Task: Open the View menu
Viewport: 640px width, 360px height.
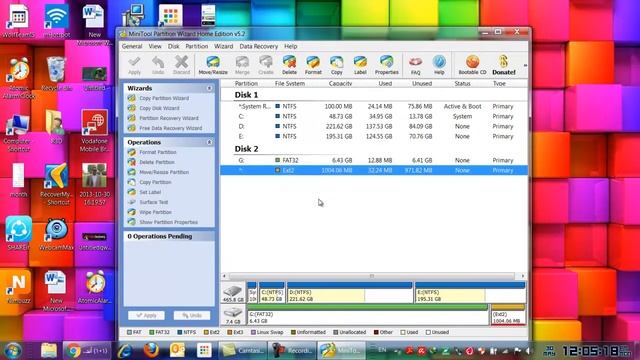Action: [x=155, y=47]
